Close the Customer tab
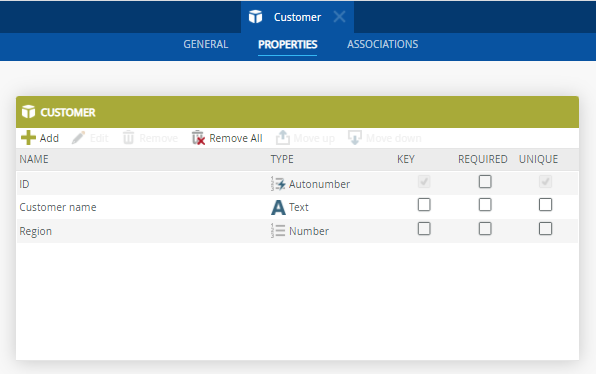596x374 pixels. point(339,17)
